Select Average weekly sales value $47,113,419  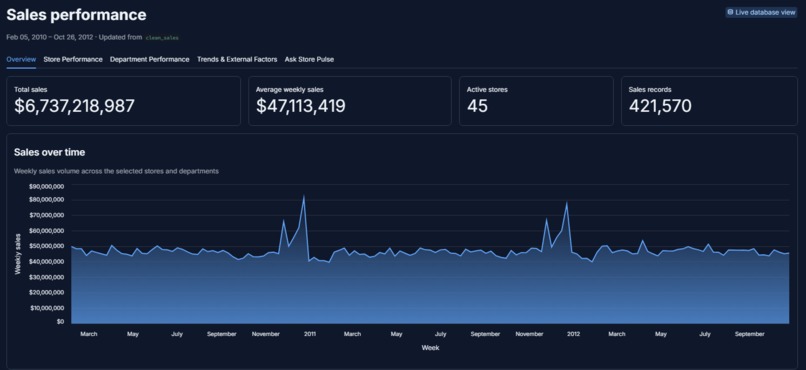tap(301, 106)
